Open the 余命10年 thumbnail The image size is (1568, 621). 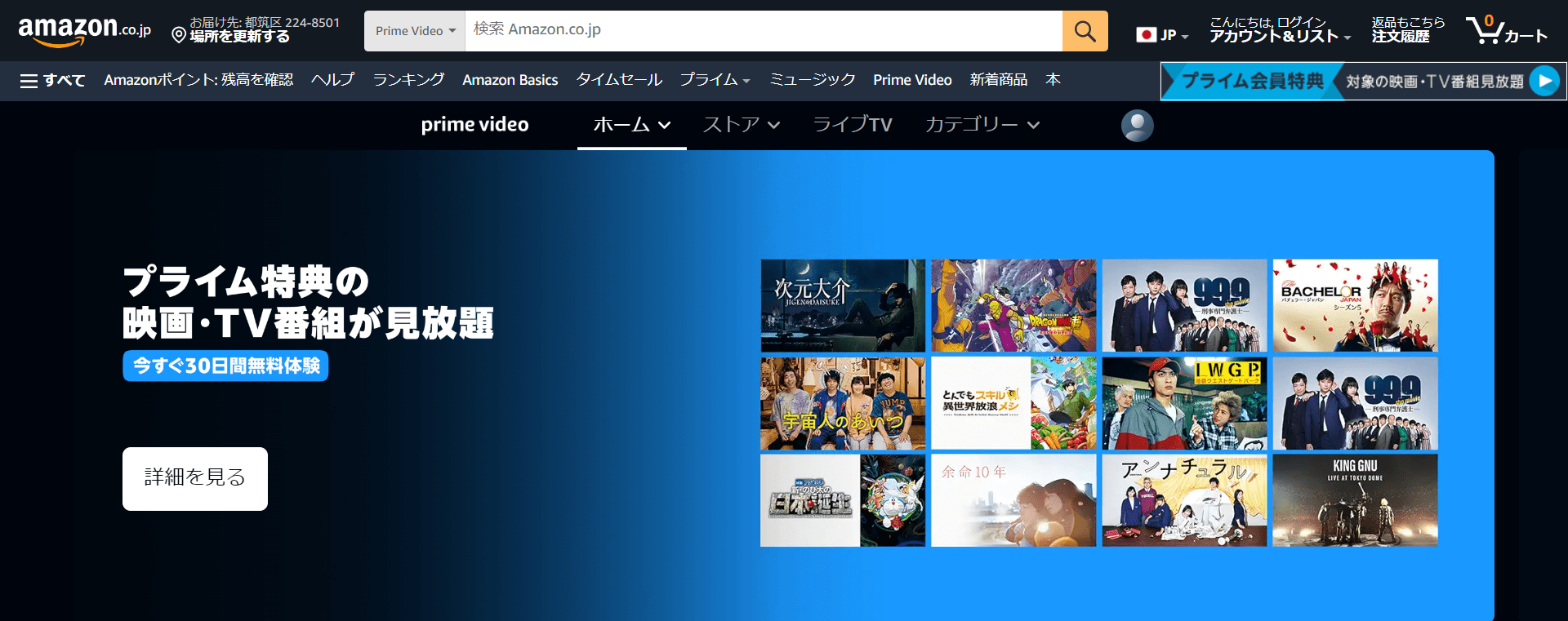[1013, 500]
